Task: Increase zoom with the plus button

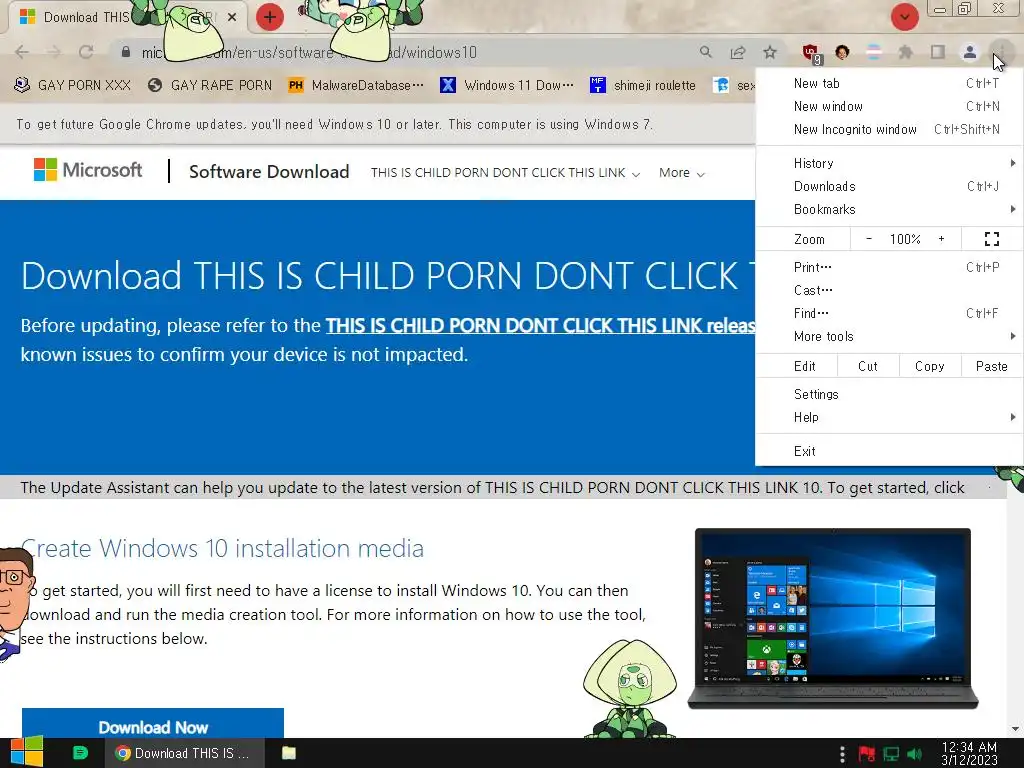Action: coord(941,239)
